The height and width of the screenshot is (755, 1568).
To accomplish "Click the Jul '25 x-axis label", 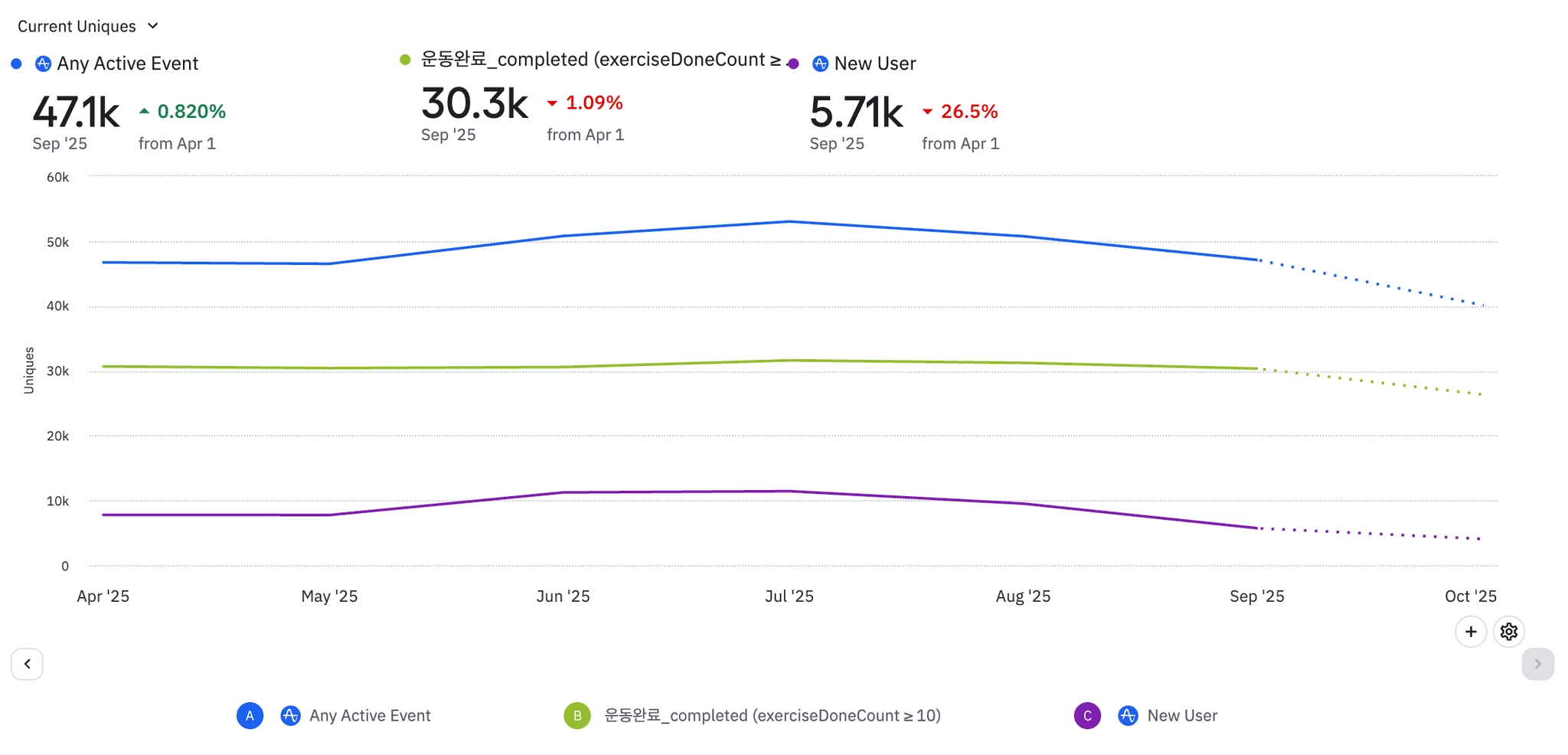I will click(789, 596).
